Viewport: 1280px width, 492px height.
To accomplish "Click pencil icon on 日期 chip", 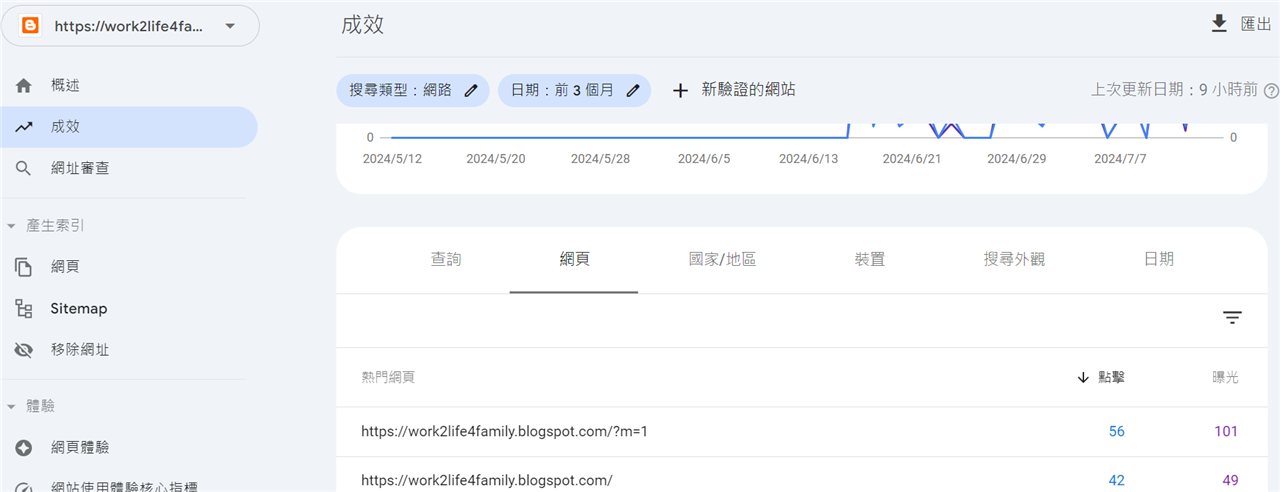I will (632, 90).
